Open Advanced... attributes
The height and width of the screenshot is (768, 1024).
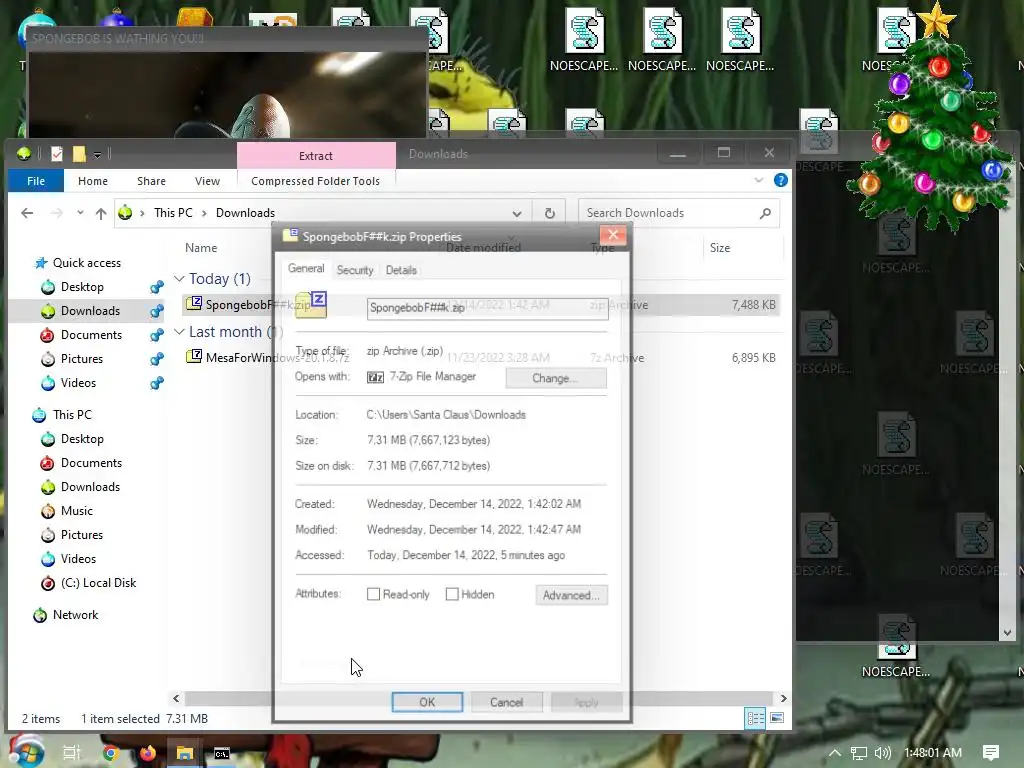point(571,595)
